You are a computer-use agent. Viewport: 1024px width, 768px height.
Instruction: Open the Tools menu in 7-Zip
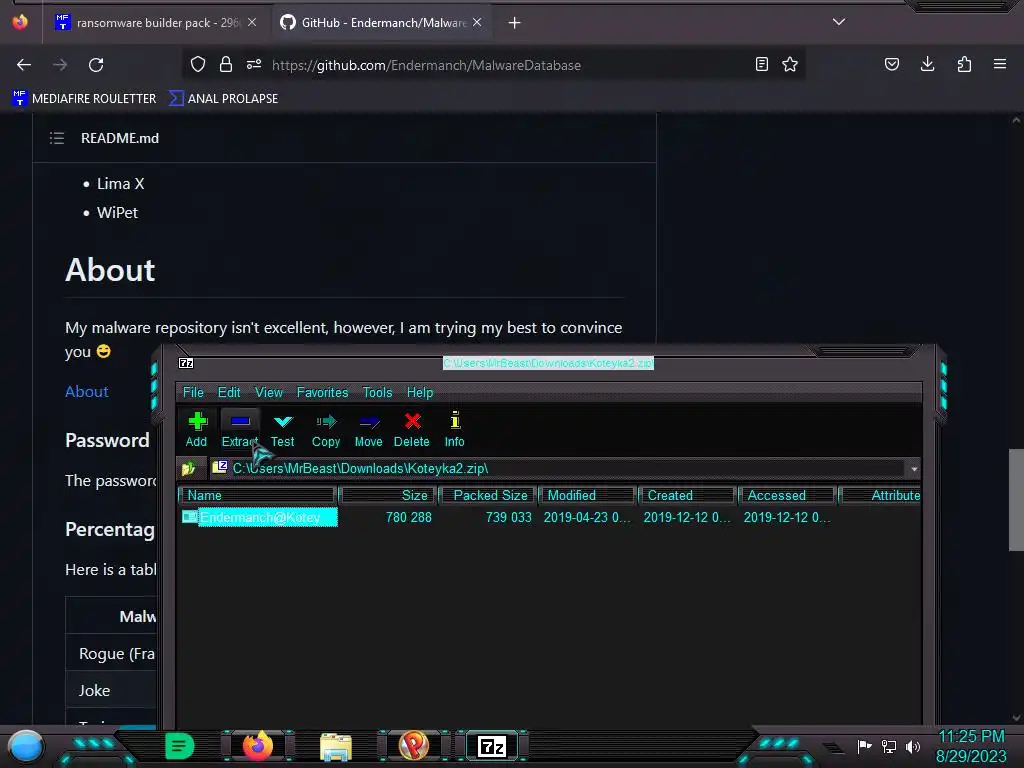click(377, 392)
